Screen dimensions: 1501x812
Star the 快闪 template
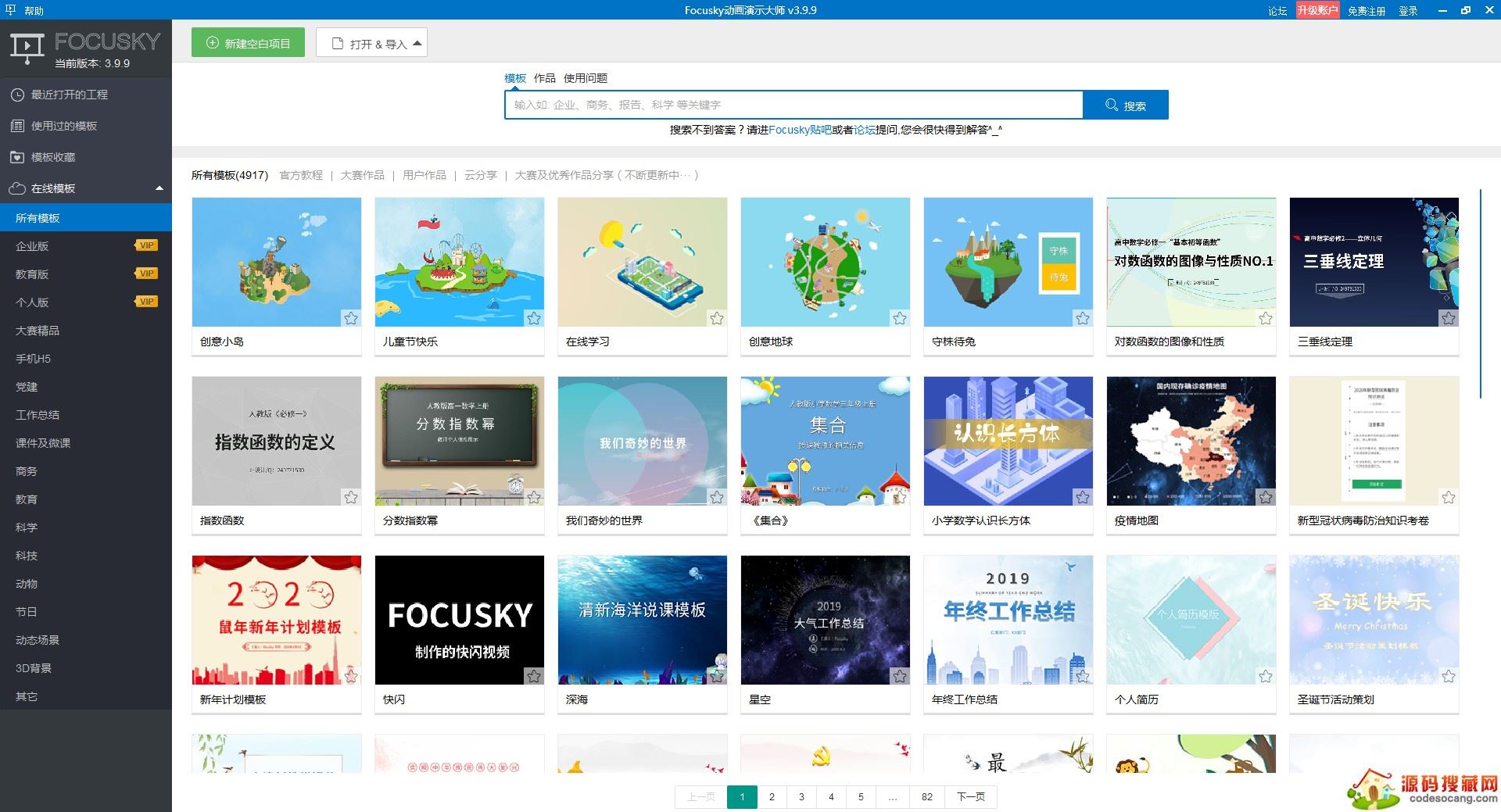click(534, 676)
